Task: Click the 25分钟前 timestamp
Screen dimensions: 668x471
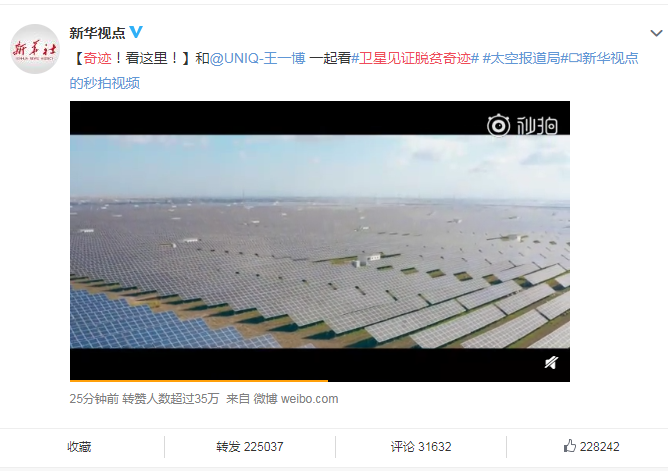Action: click(94, 399)
